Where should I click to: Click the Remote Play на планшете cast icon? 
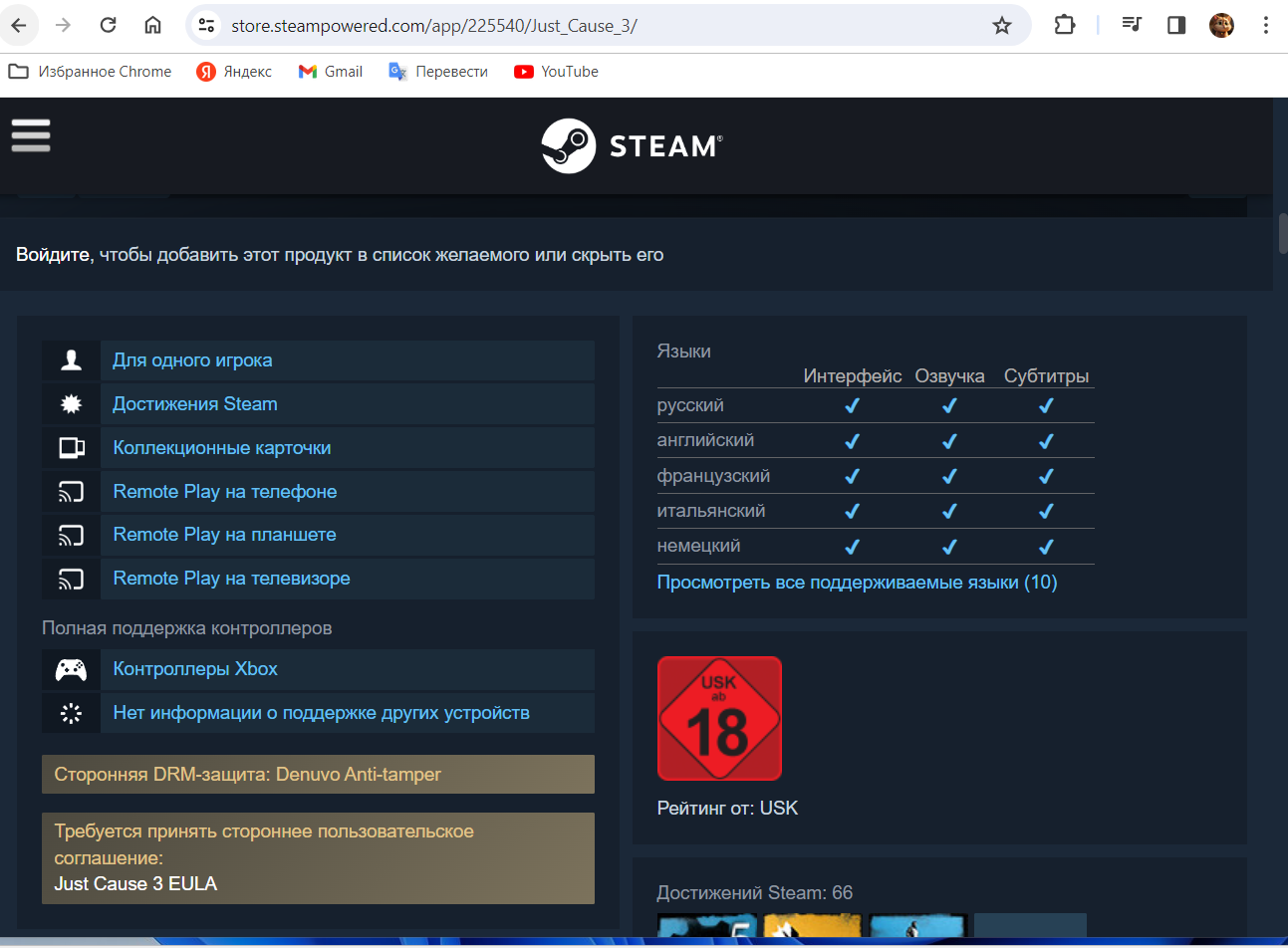71,535
